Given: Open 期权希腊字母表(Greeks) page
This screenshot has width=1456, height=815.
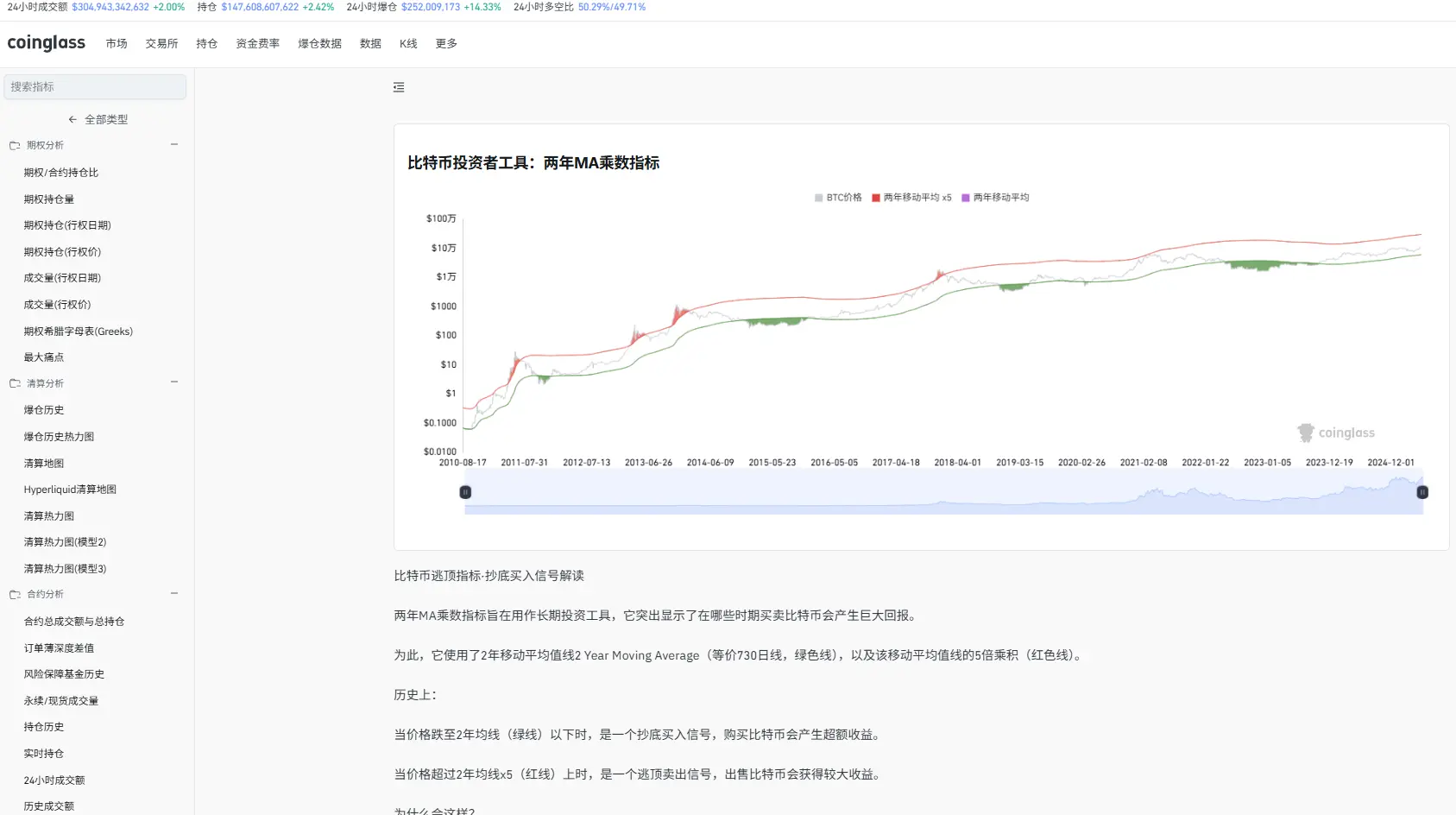Looking at the screenshot, I should click(x=79, y=332).
